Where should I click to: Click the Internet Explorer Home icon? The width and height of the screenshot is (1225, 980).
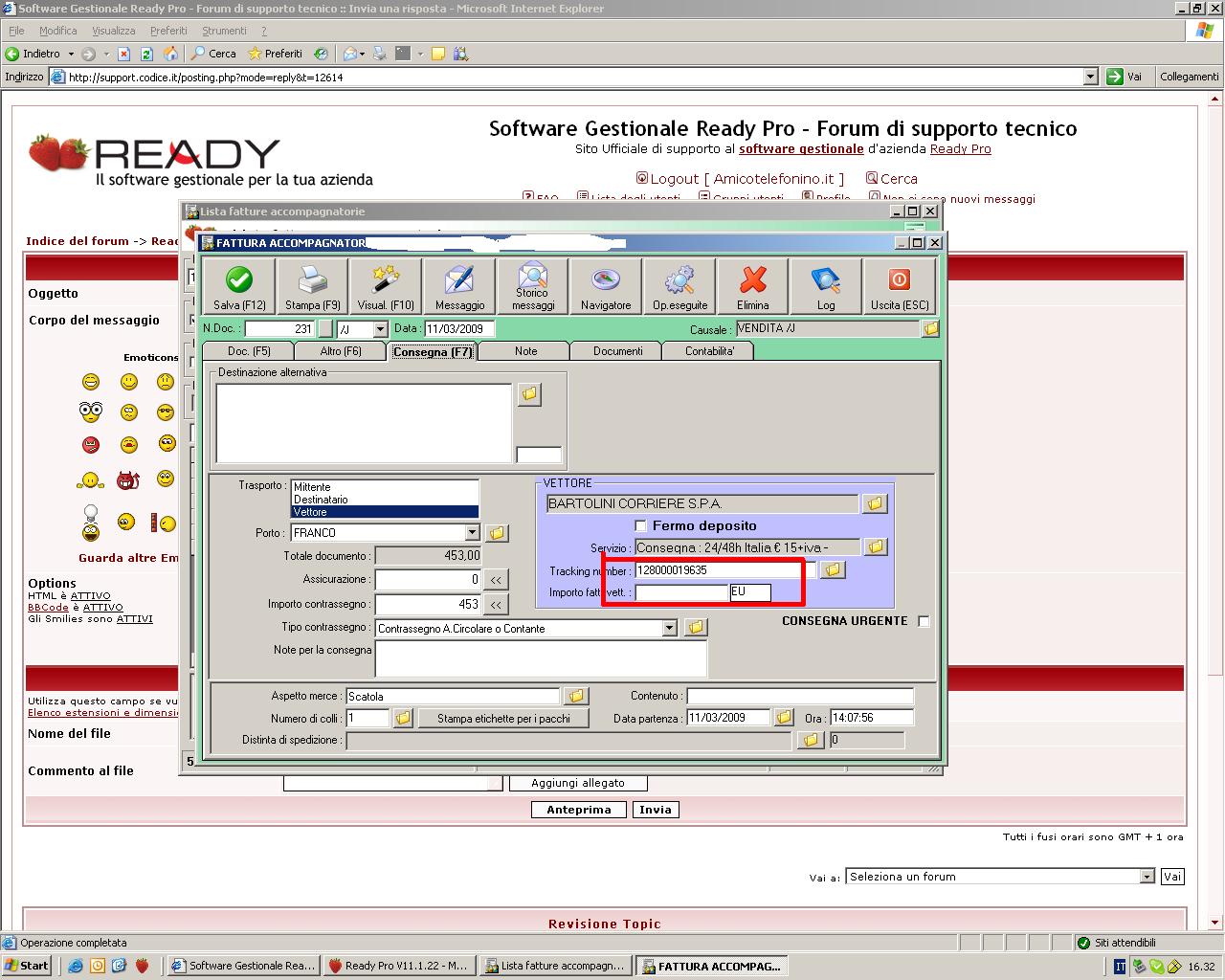tap(170, 54)
